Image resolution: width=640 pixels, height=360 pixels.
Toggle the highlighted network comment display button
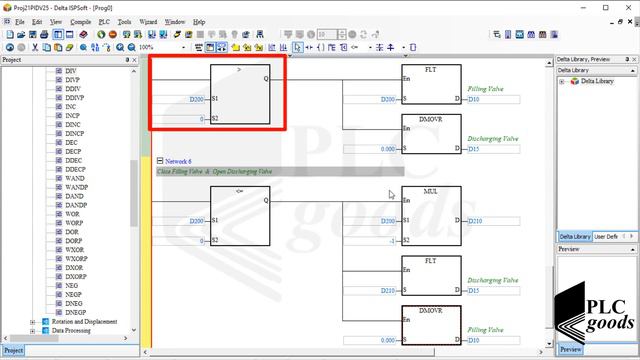tap(210, 47)
